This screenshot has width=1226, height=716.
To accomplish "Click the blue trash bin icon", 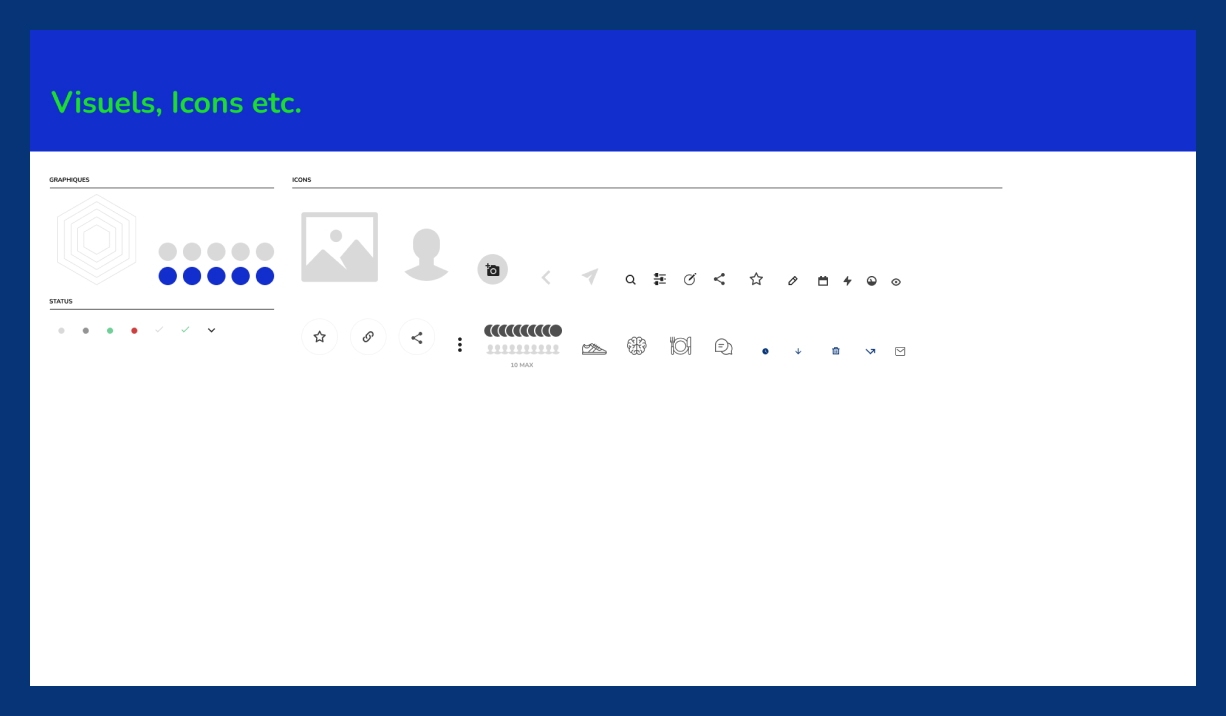I will point(836,351).
